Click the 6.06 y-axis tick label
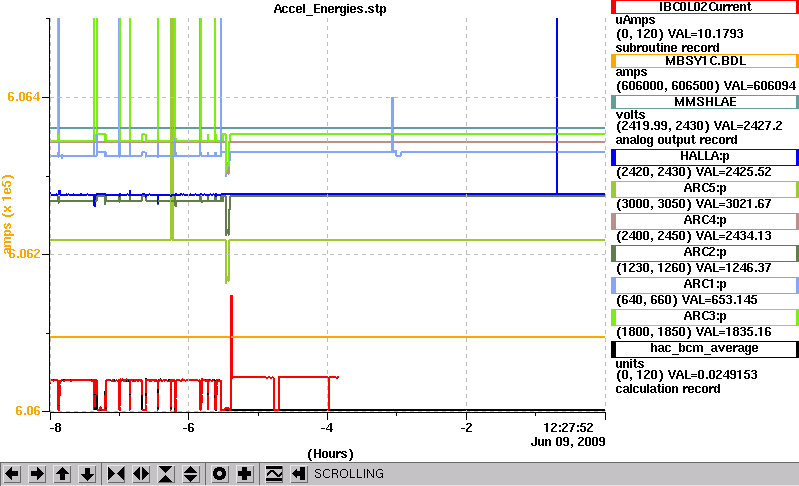 pos(28,411)
